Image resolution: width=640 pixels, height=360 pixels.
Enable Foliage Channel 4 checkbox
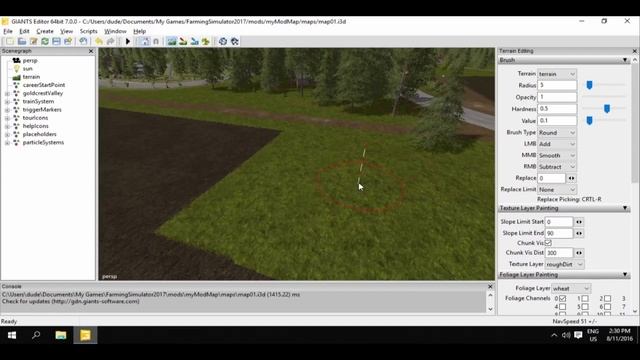562,307
